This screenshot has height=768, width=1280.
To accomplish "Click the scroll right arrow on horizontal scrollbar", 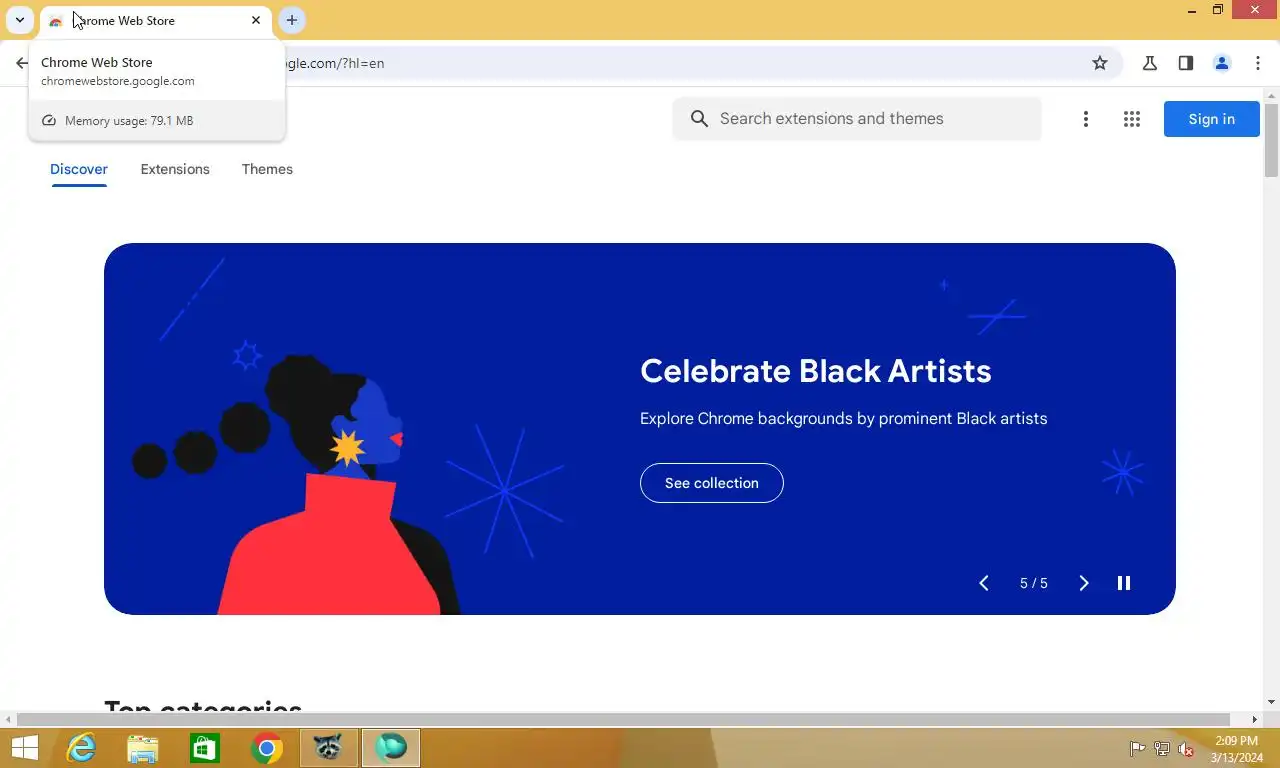I will (x=1255, y=719).
